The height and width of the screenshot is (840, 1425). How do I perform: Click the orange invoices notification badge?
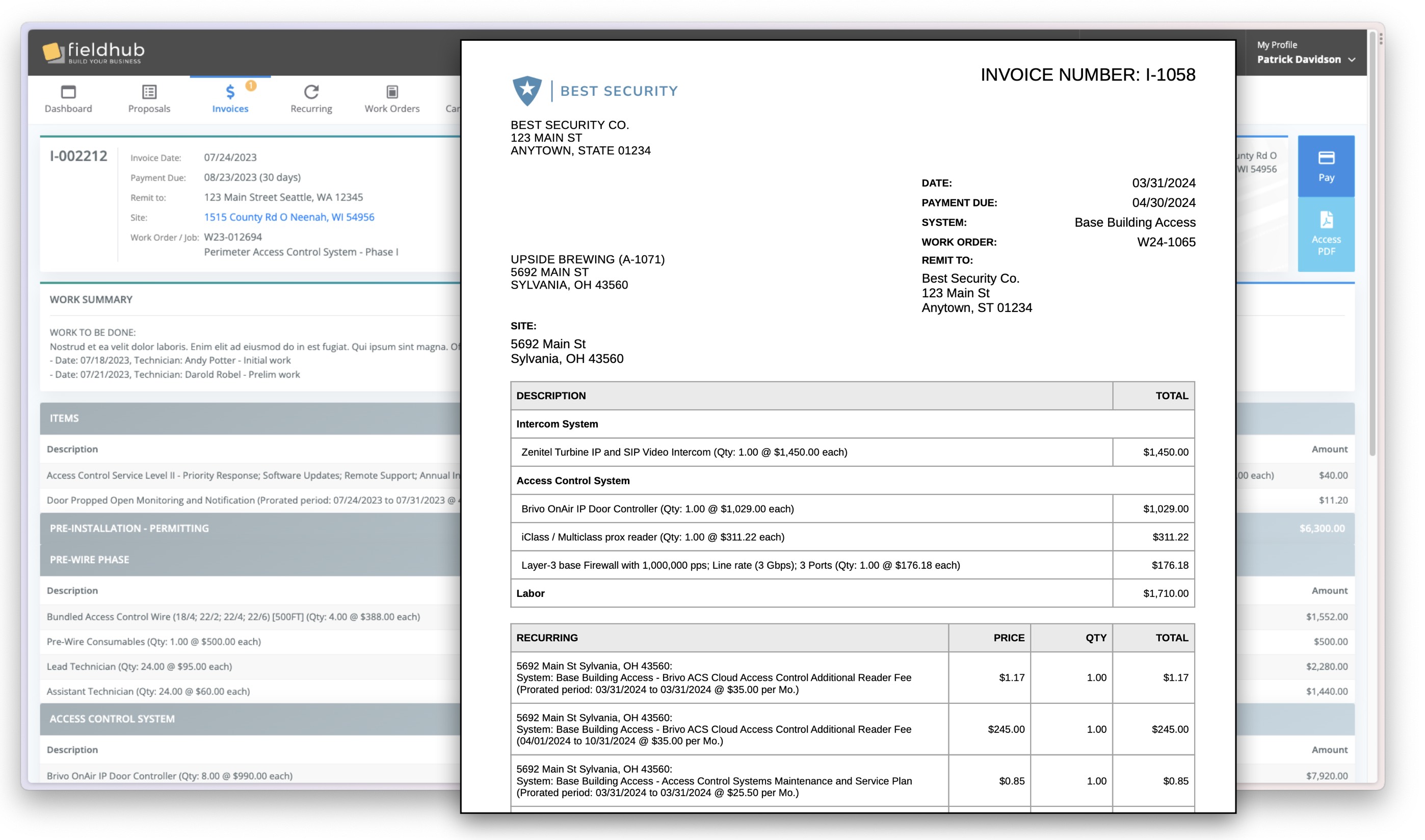click(x=251, y=86)
